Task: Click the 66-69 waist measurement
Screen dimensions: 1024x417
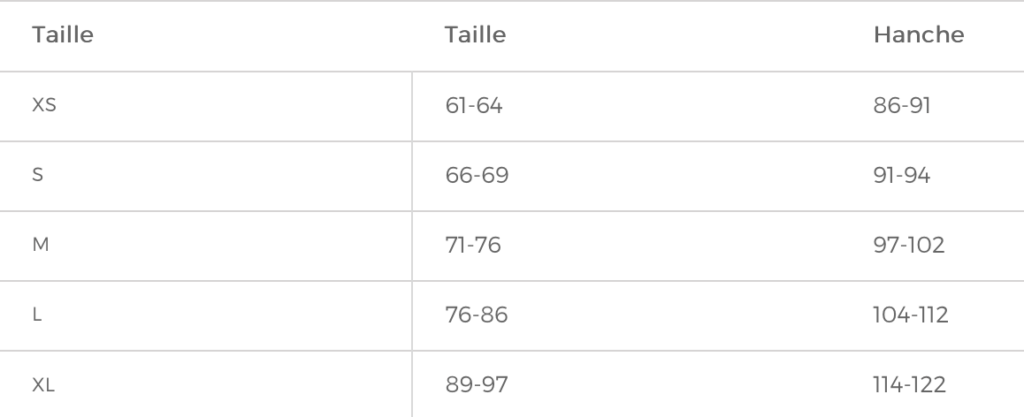Action: (x=476, y=175)
